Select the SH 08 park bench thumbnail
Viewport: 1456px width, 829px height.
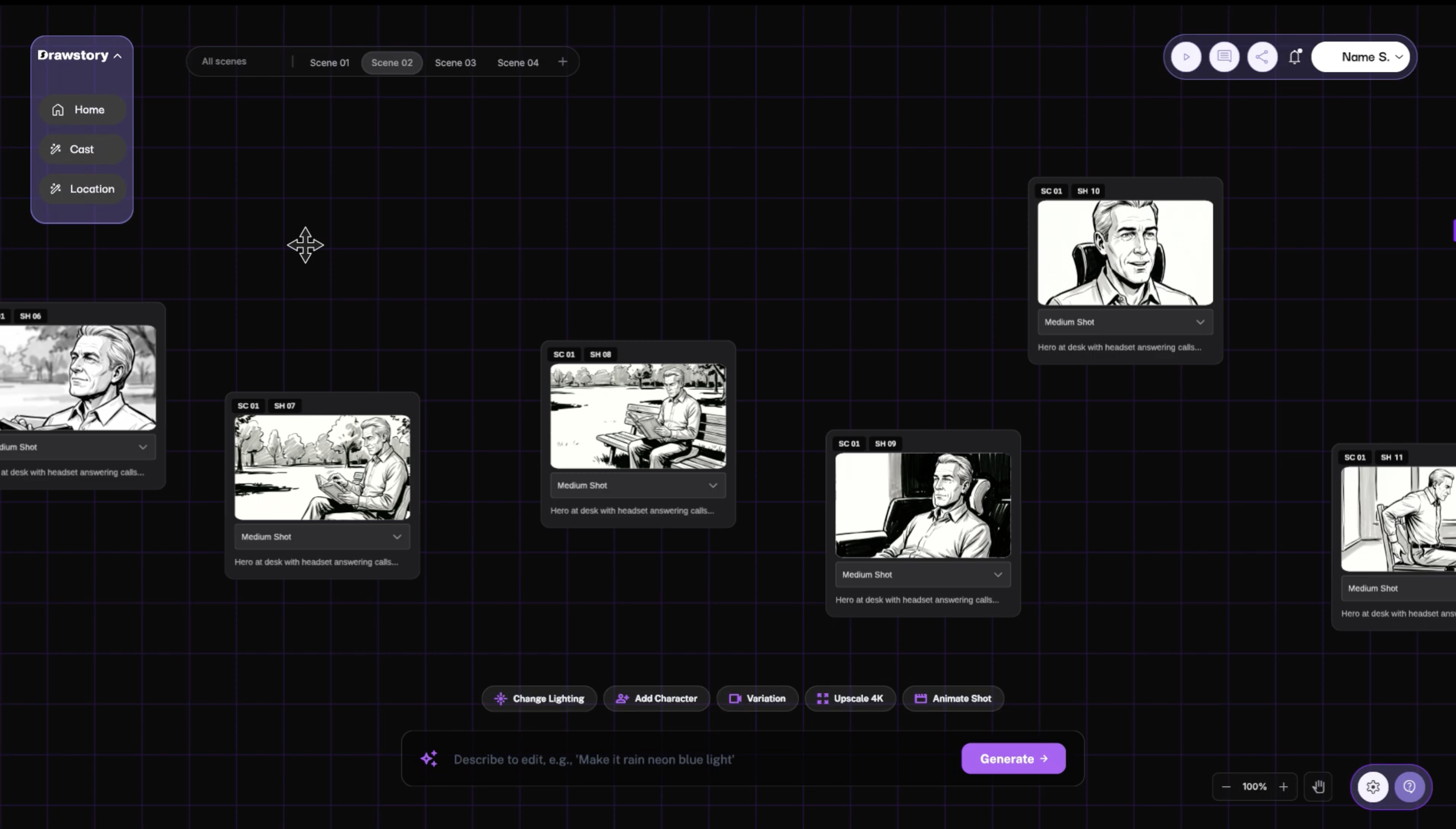pyautogui.click(x=638, y=416)
